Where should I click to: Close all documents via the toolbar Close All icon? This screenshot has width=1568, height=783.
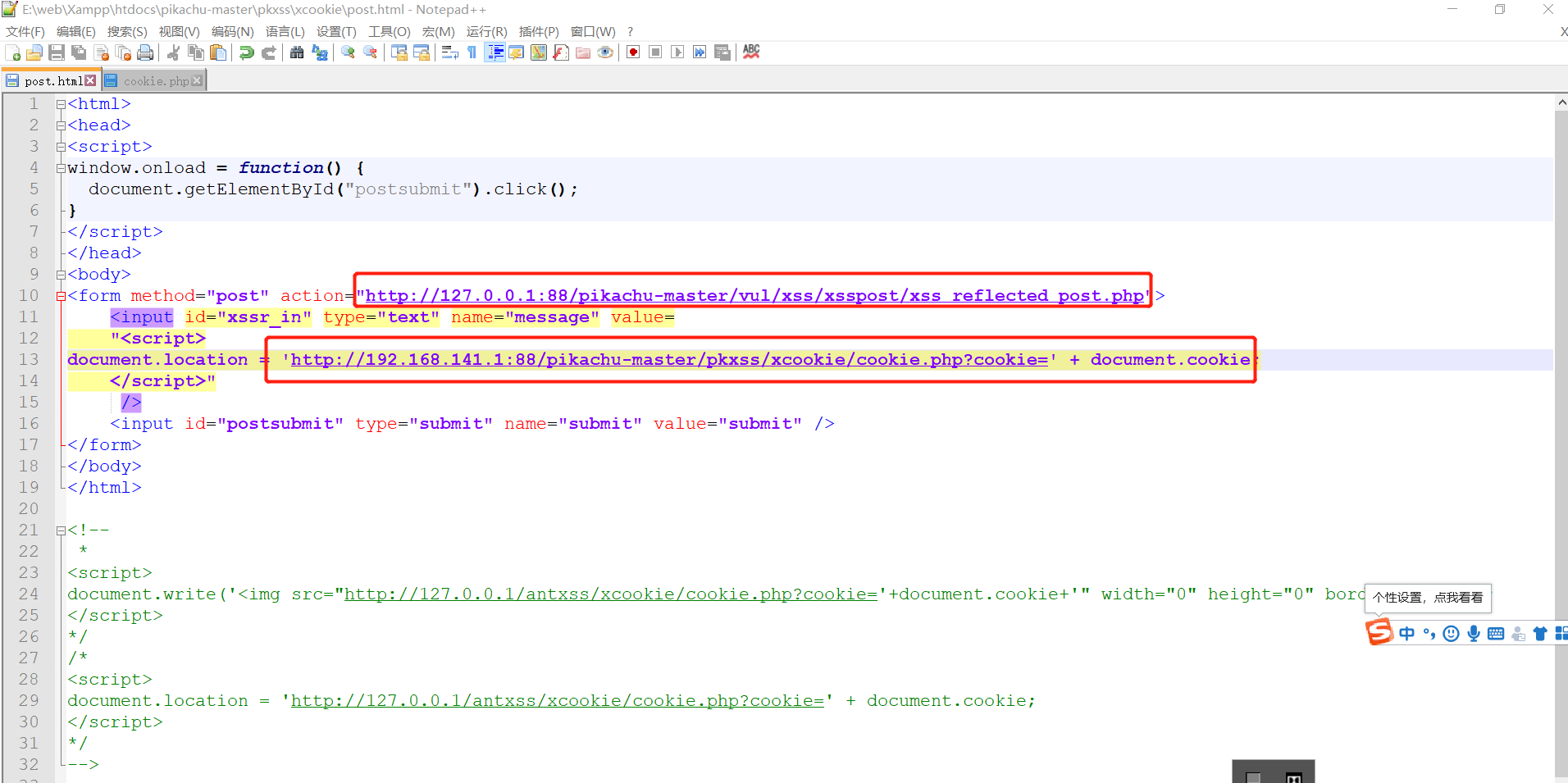click(124, 52)
